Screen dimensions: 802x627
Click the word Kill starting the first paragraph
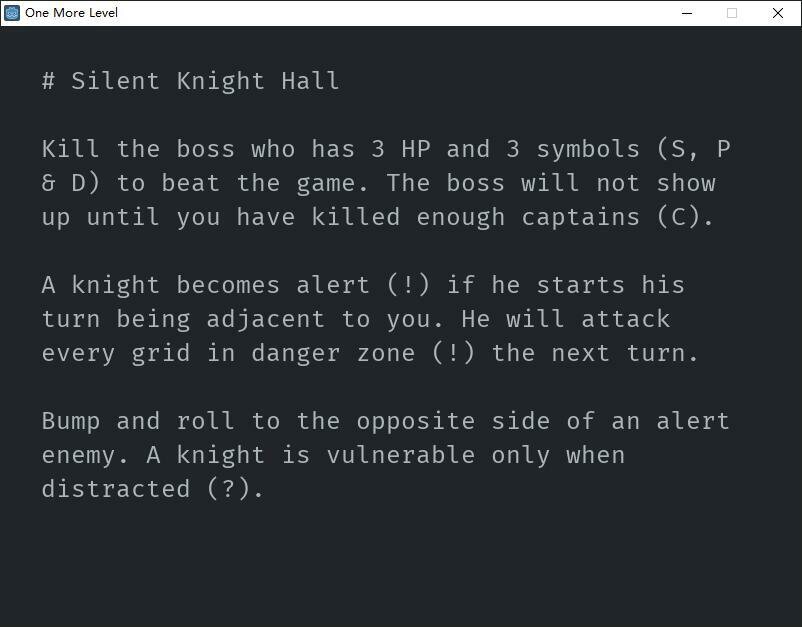pos(71,149)
